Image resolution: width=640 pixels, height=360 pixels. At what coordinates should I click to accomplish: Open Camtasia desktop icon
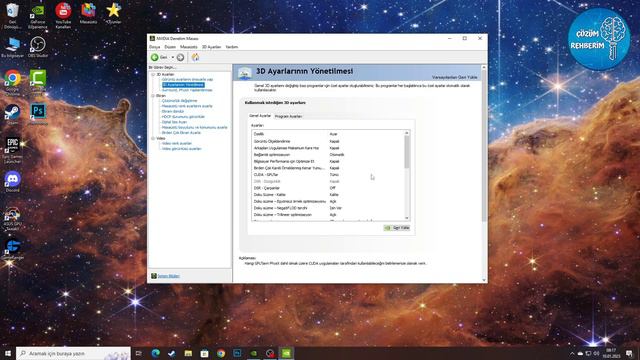coord(38,82)
